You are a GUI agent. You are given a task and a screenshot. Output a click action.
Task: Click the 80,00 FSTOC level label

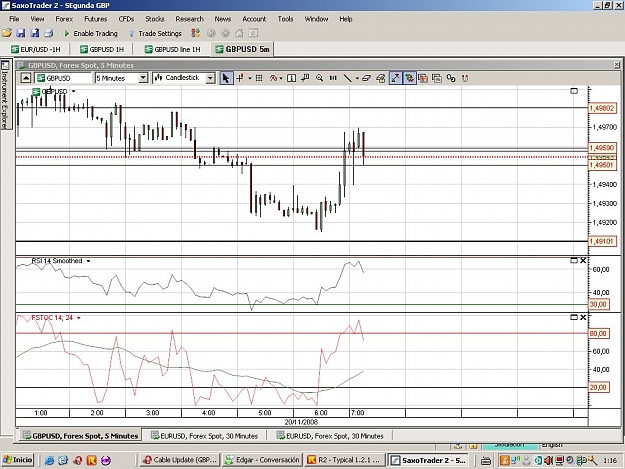tap(598, 334)
